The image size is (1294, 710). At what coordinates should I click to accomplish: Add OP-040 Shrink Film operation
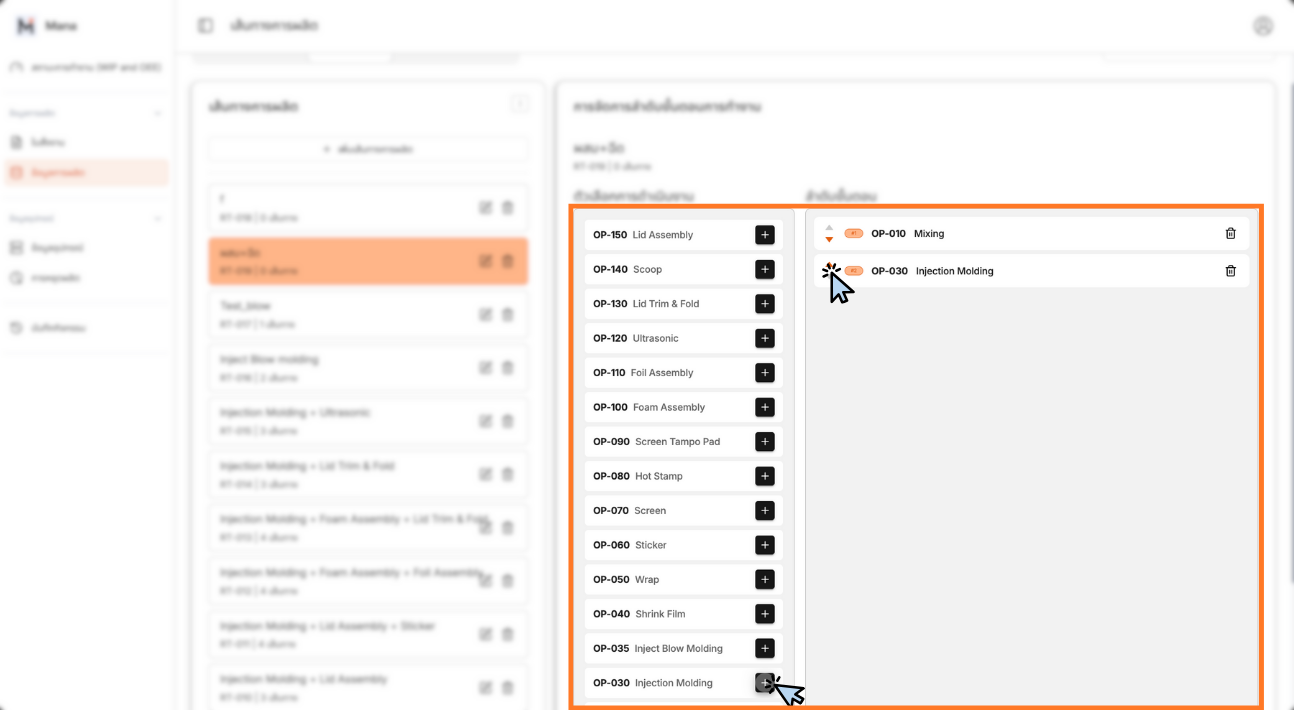764,614
